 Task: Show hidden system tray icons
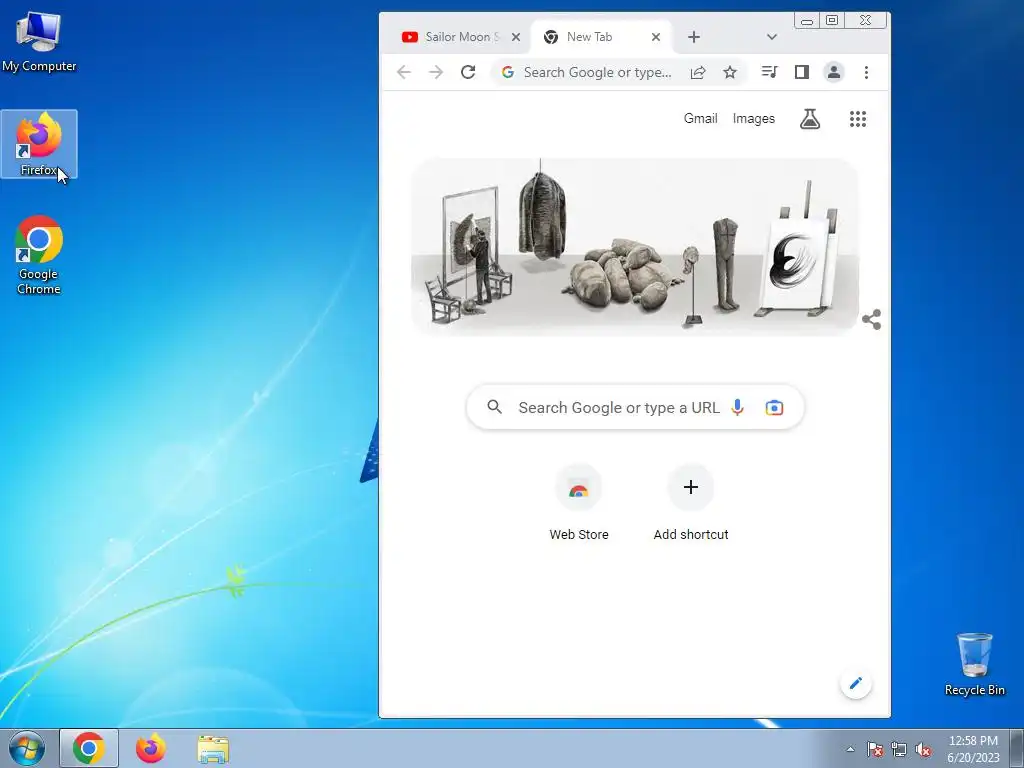click(850, 749)
